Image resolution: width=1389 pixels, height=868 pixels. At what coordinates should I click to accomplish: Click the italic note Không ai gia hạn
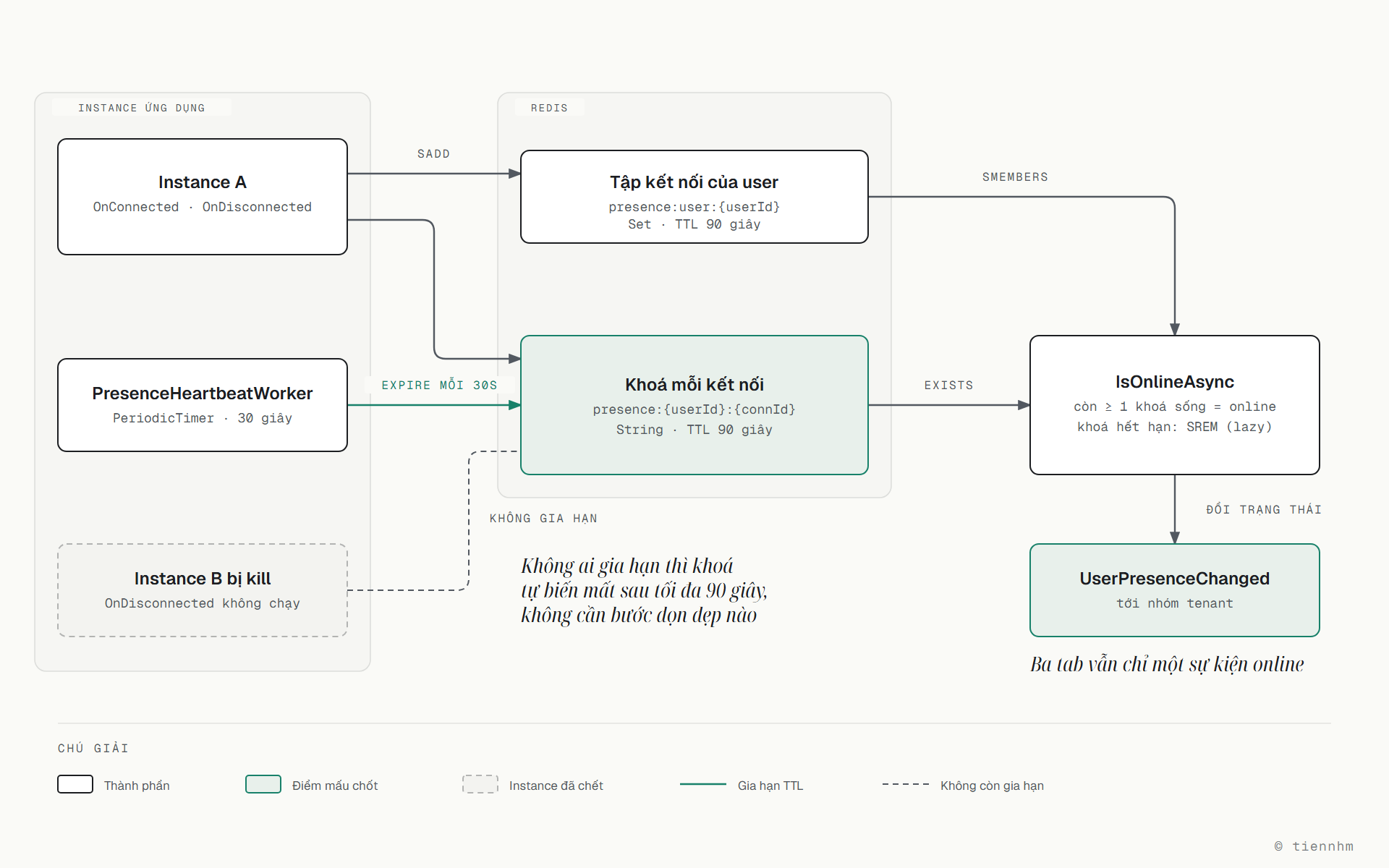644,590
